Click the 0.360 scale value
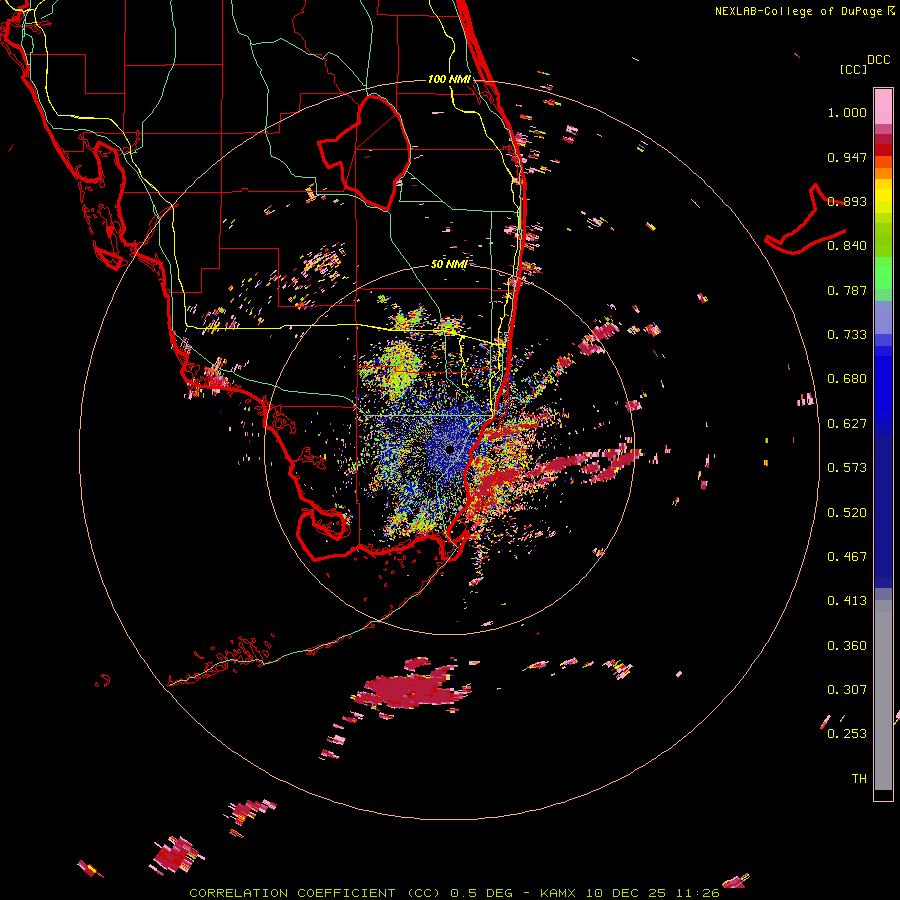 pos(847,646)
